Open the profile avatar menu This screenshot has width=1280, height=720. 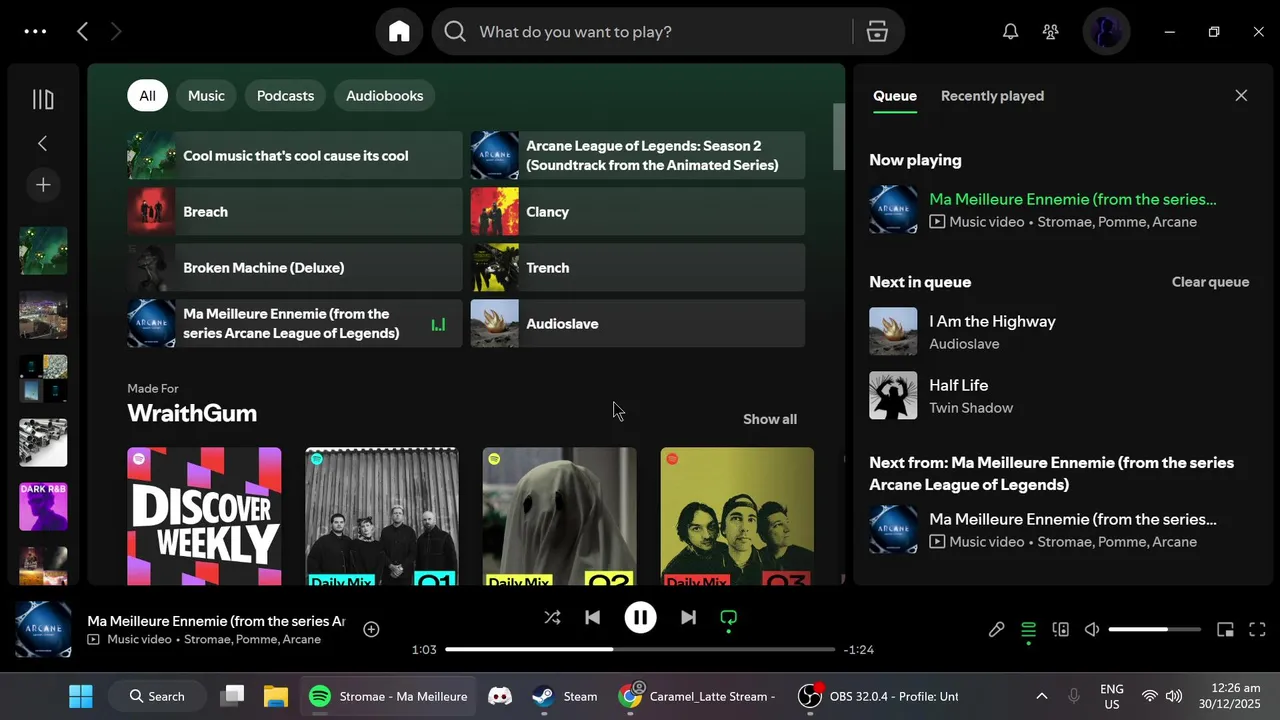1106,32
